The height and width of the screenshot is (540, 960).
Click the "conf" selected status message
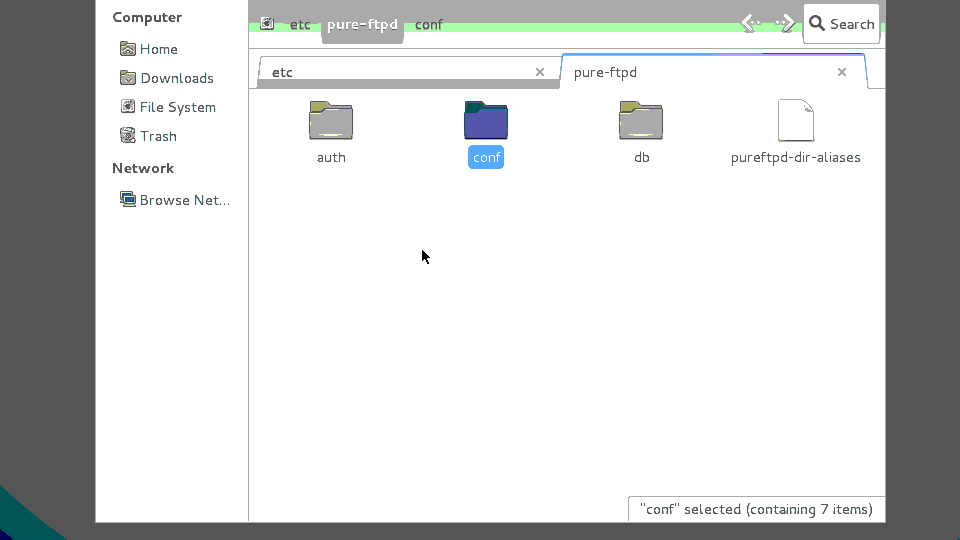pyautogui.click(x=756, y=509)
